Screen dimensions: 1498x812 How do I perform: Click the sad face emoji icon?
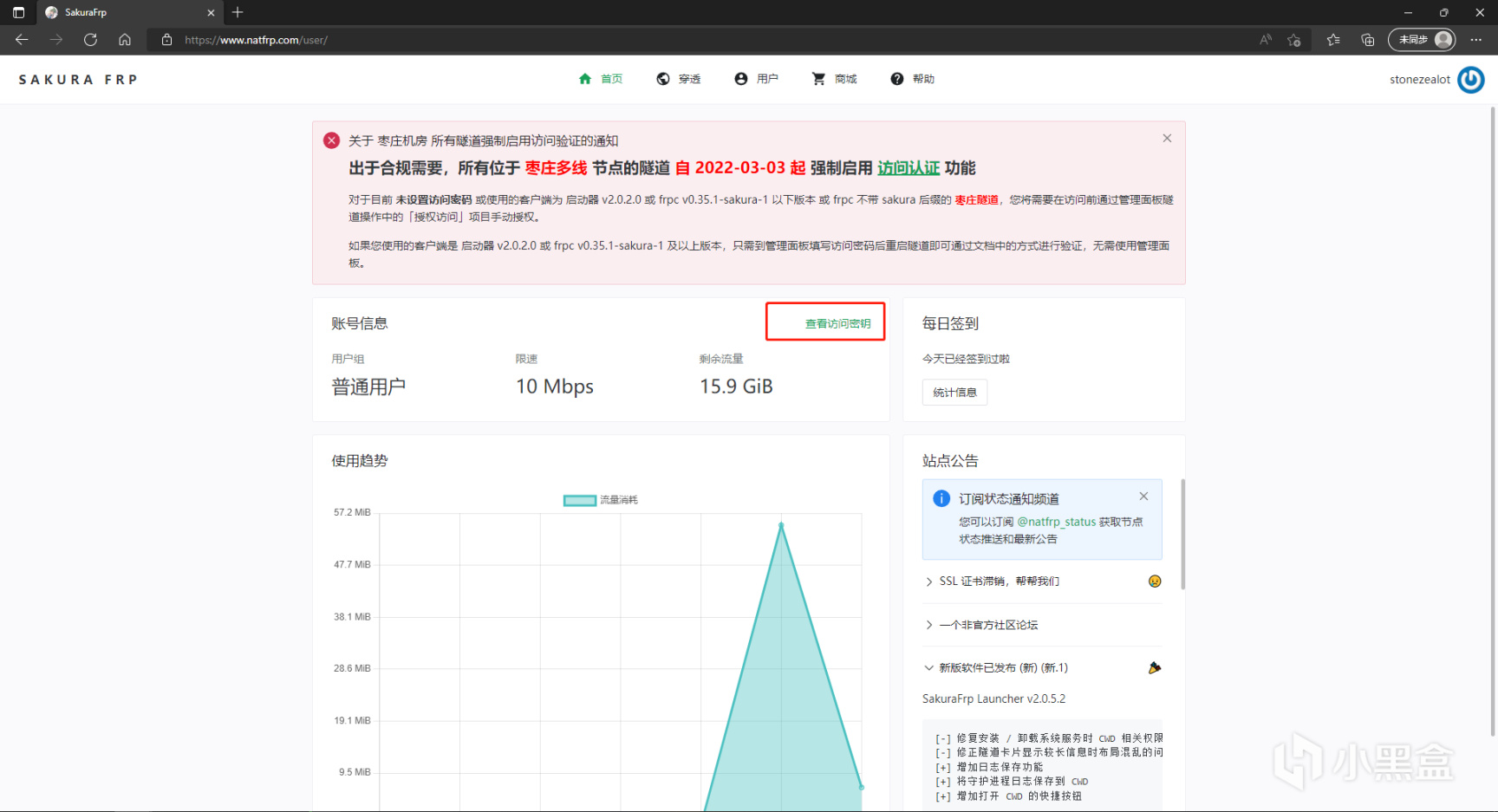coord(1155,581)
